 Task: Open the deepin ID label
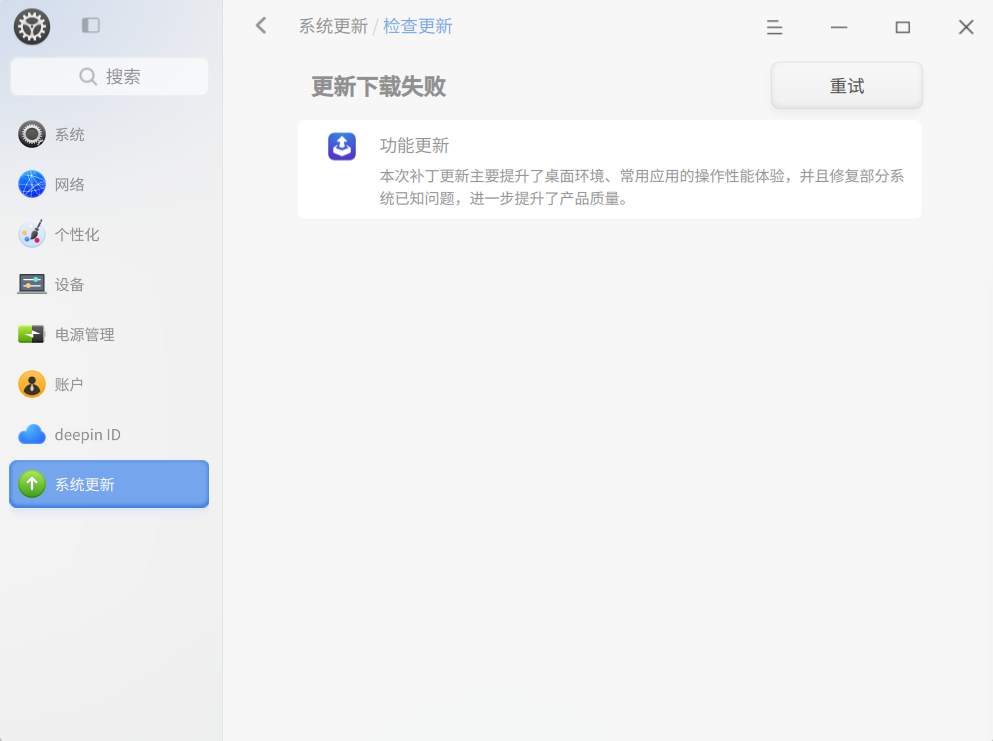click(87, 435)
